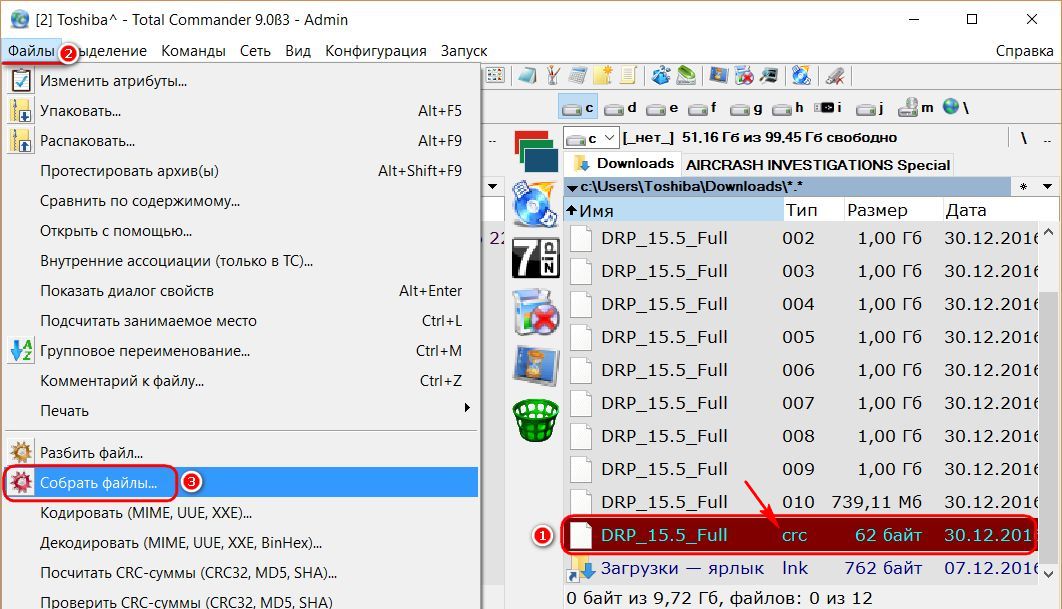Switch to the Downloads tab
Screen dimensions: 1062x609
pyautogui.click(x=623, y=163)
